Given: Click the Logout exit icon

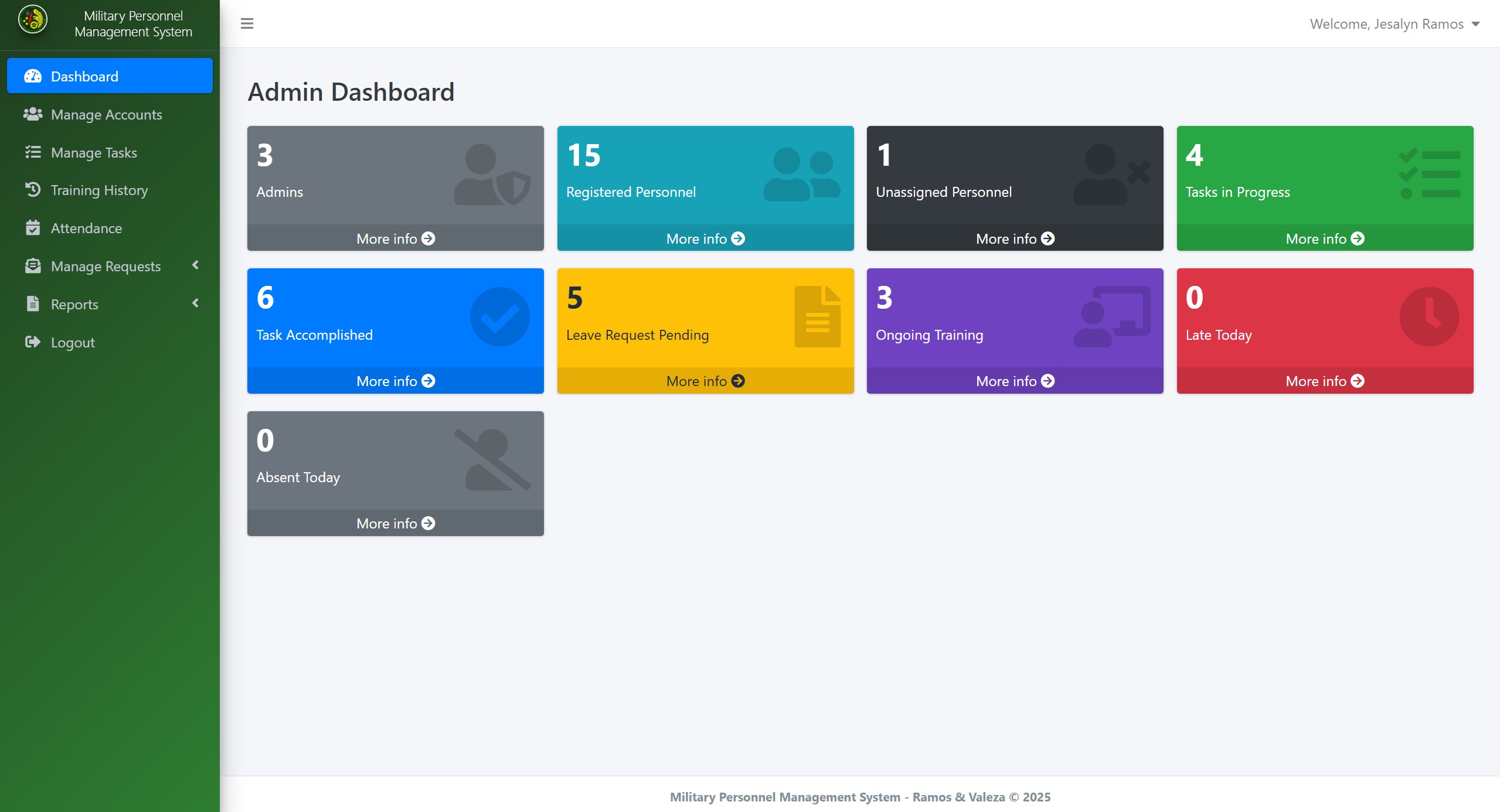Looking at the screenshot, I should [x=33, y=342].
